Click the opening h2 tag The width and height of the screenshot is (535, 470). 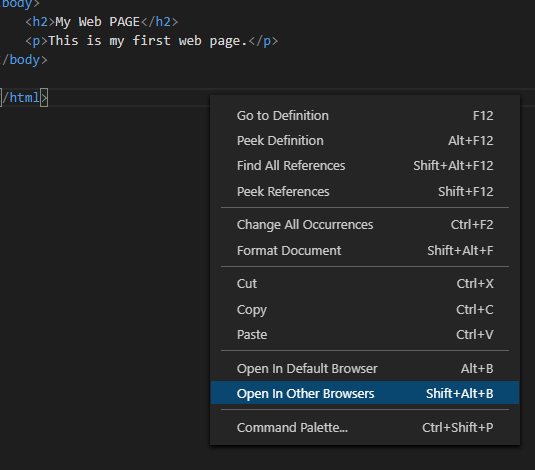click(x=40, y=22)
